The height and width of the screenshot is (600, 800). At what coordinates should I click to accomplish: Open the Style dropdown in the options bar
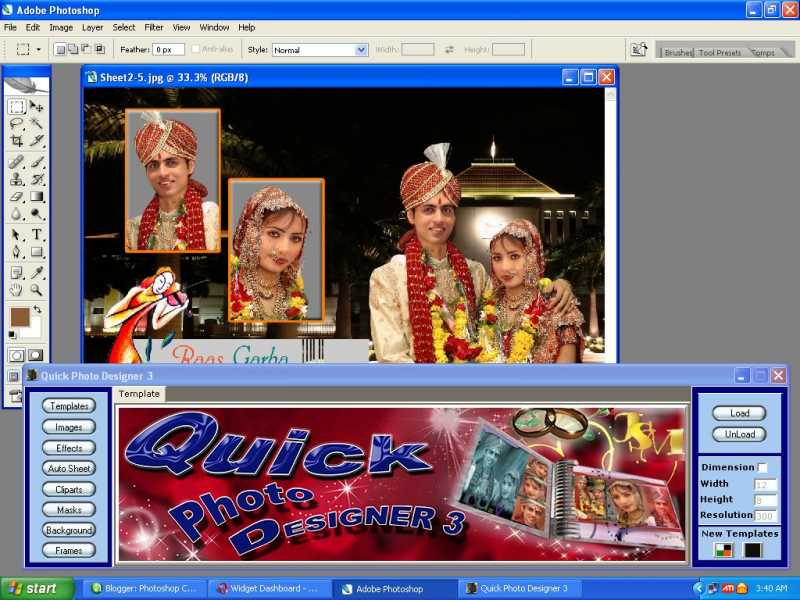[360, 49]
